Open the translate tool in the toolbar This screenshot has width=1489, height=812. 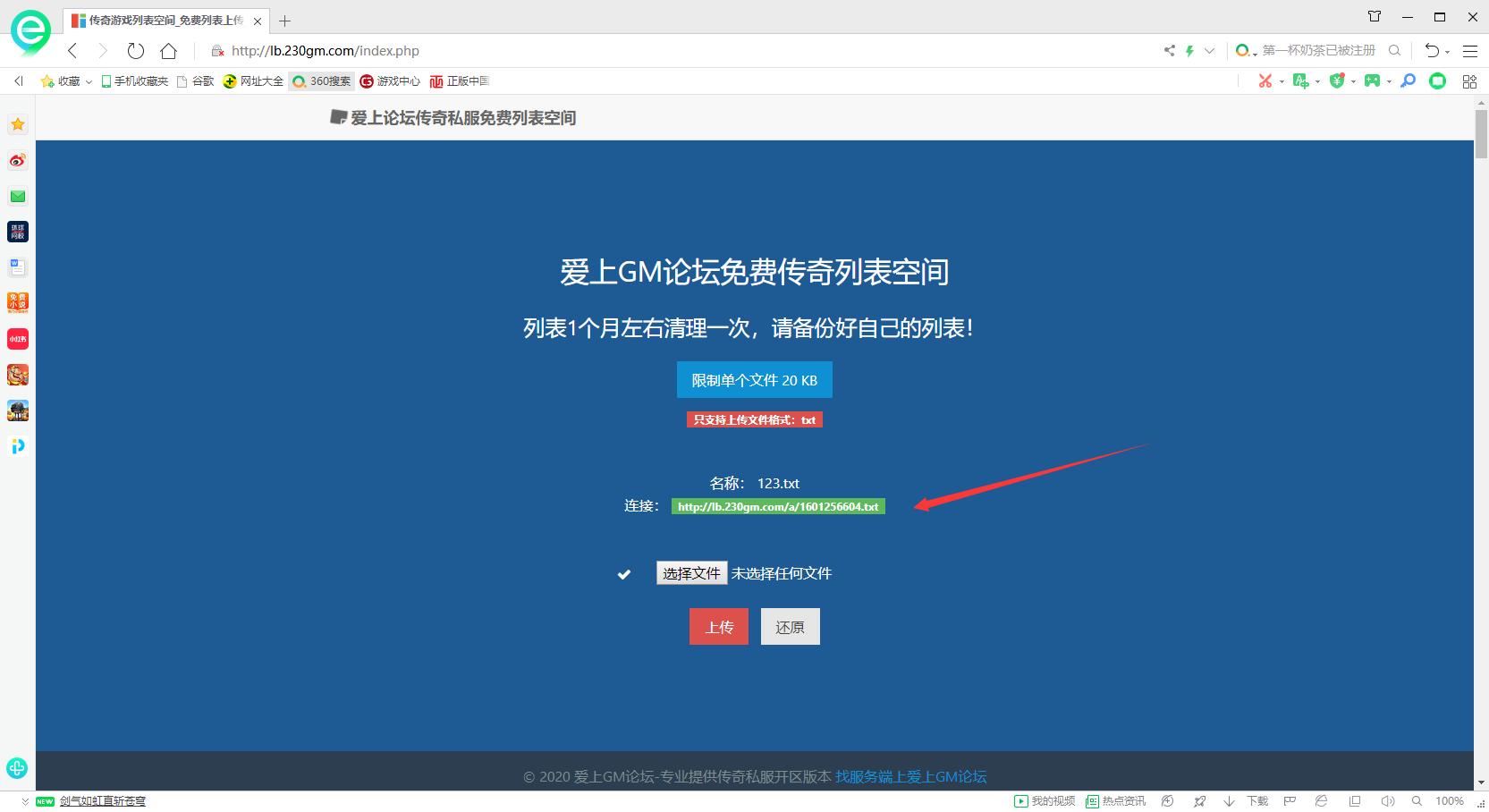[1301, 80]
